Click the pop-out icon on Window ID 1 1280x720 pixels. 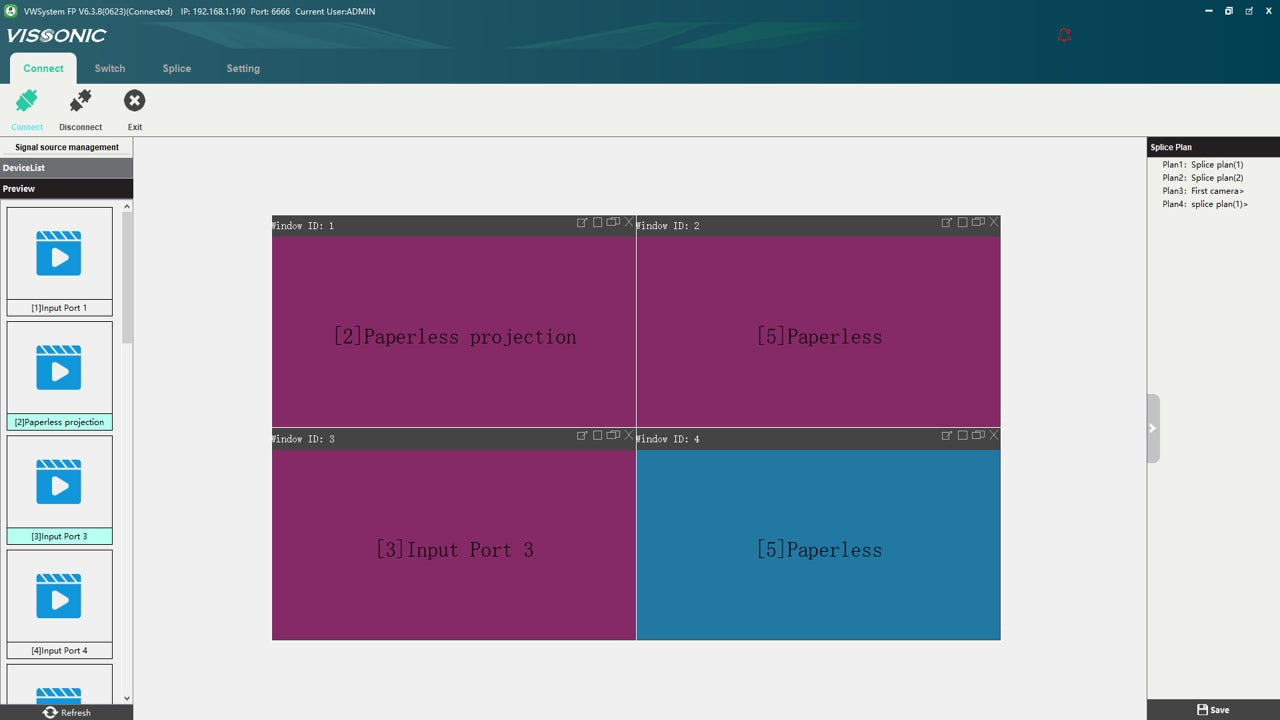[582, 223]
